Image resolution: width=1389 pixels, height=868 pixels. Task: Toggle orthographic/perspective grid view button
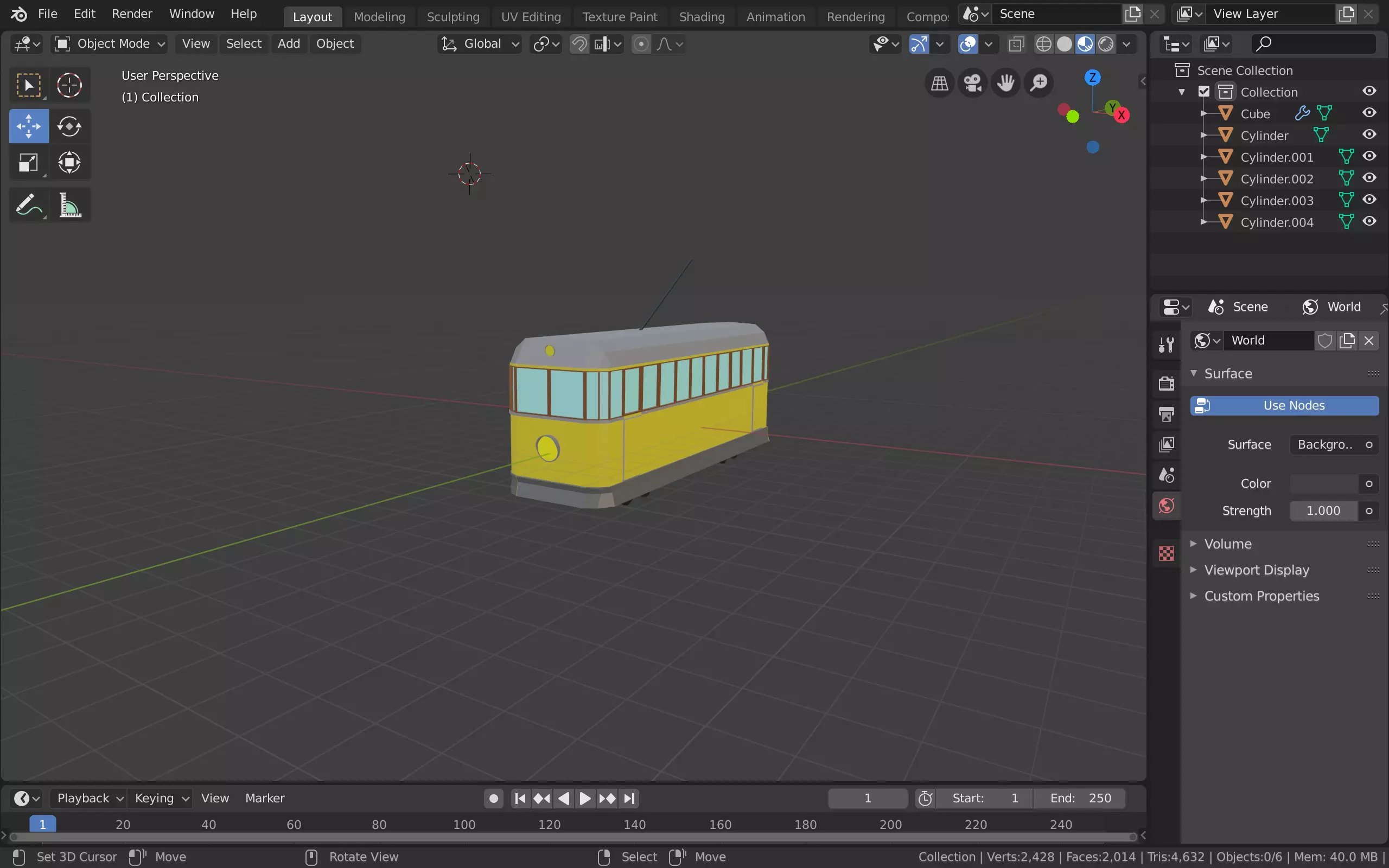tap(940, 83)
